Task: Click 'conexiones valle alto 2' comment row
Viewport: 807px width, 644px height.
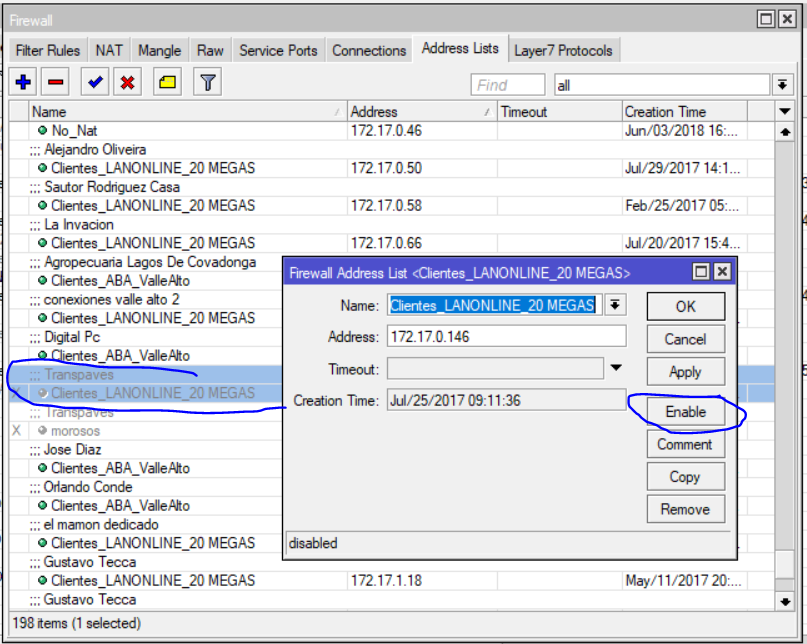Action: 147,300
